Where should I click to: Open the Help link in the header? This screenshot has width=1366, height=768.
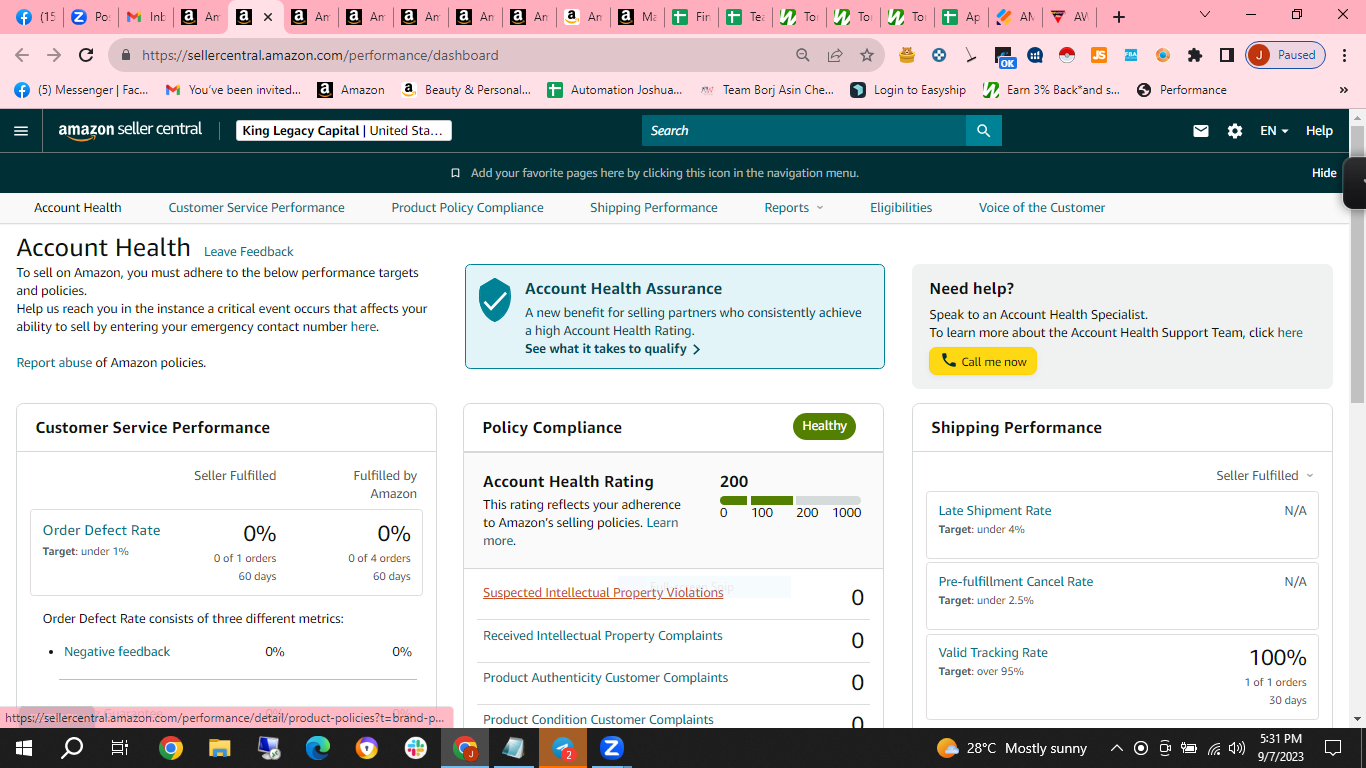[1319, 131]
